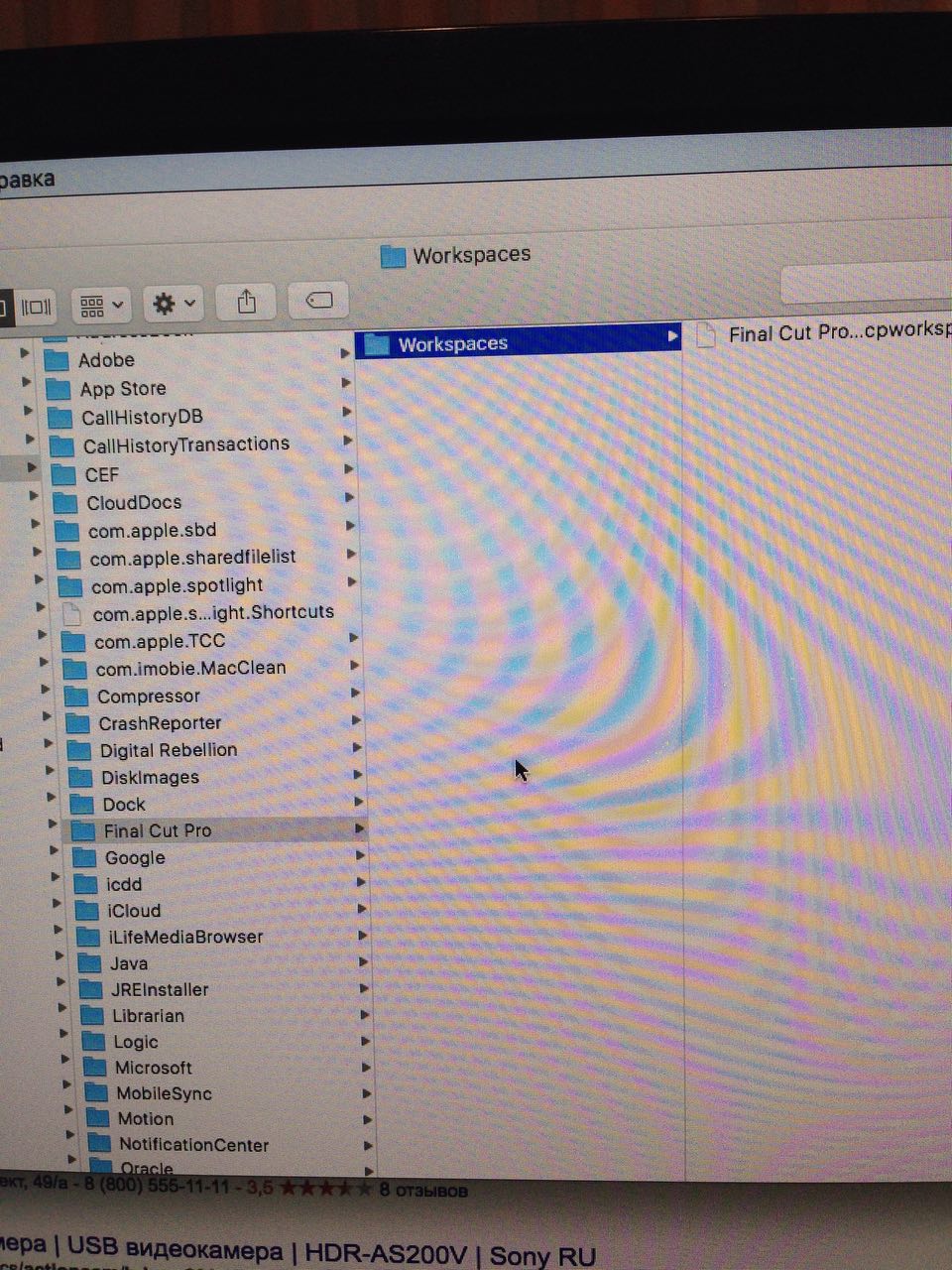
Task: Click the DiskImages folder icon
Action: tap(81, 778)
